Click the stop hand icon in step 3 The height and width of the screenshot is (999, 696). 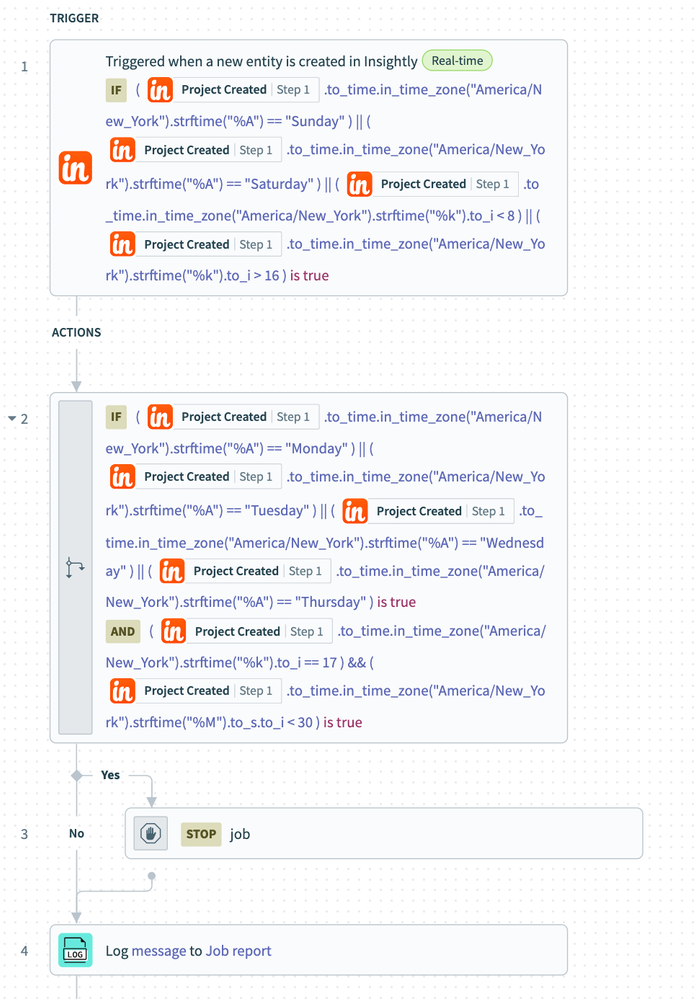pyautogui.click(x=151, y=833)
